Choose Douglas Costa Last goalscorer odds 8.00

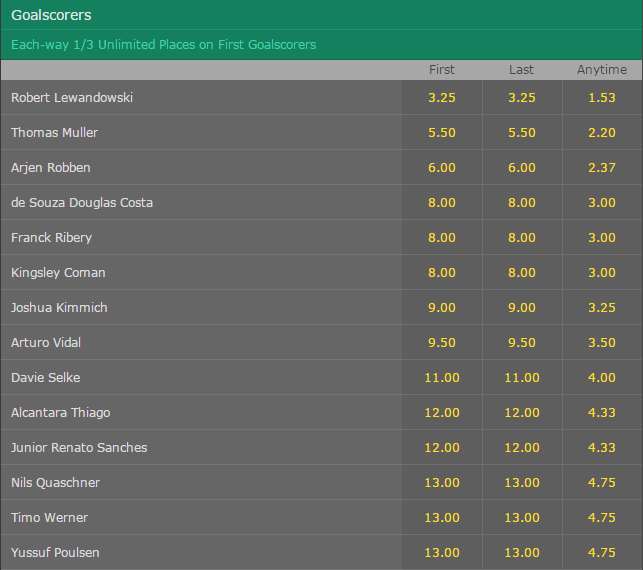tap(522, 203)
